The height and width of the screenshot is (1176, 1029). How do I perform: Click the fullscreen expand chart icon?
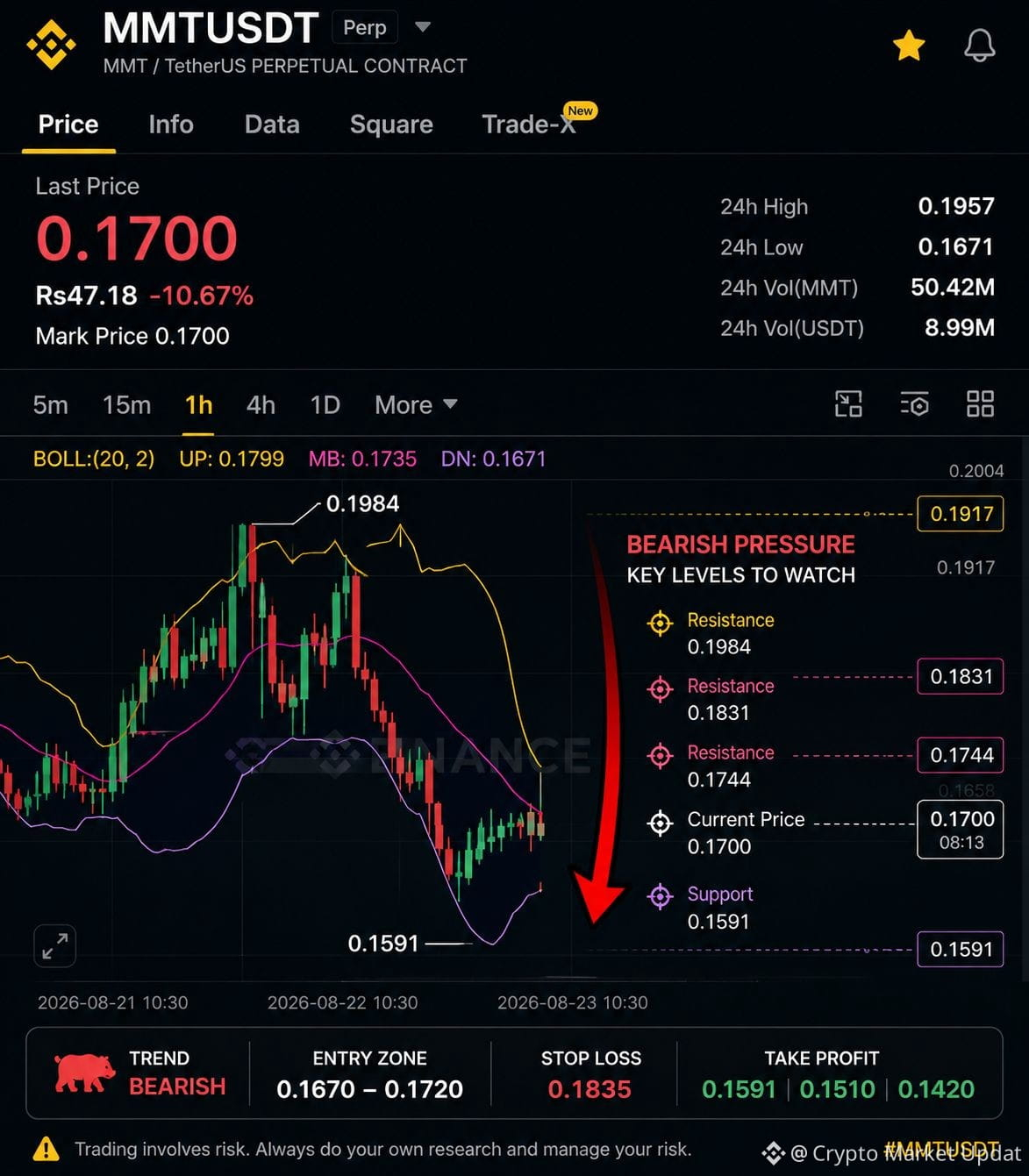[54, 946]
